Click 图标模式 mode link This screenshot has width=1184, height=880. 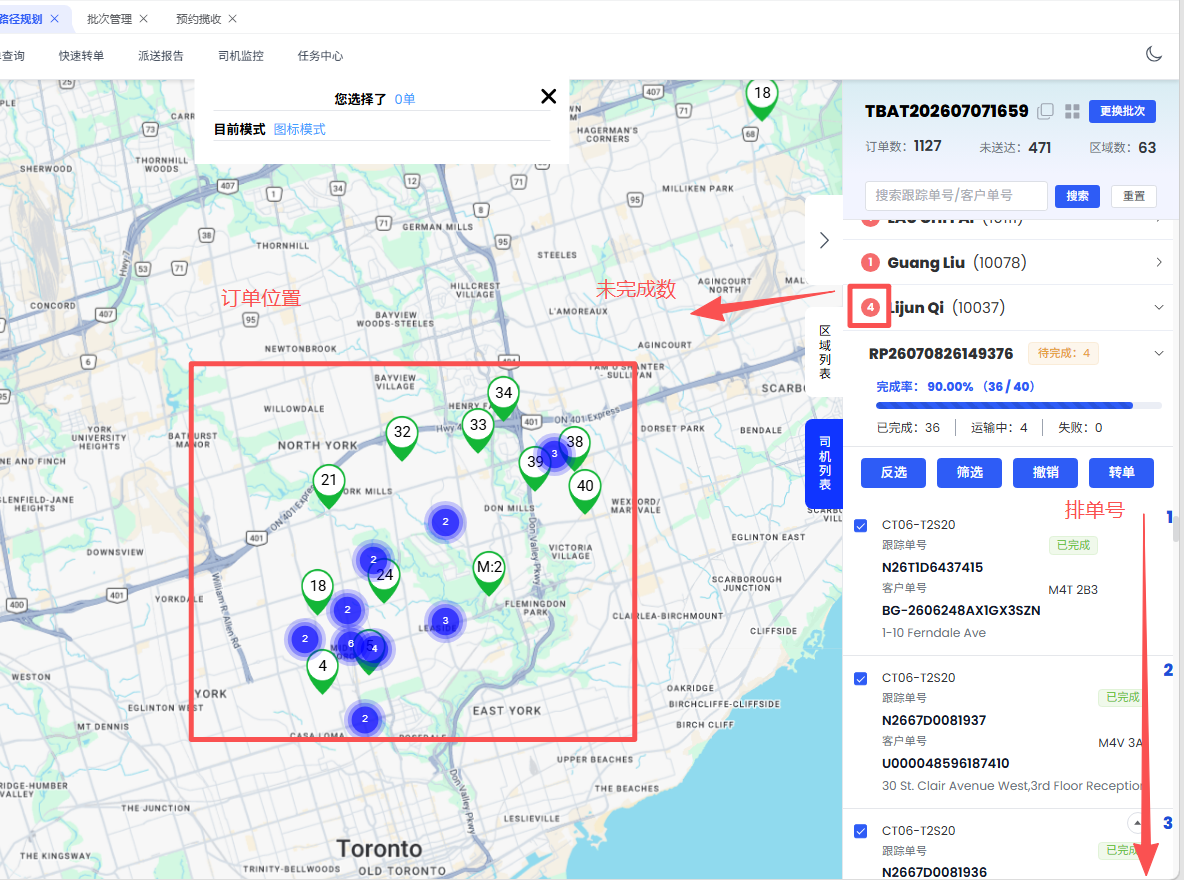click(300, 129)
